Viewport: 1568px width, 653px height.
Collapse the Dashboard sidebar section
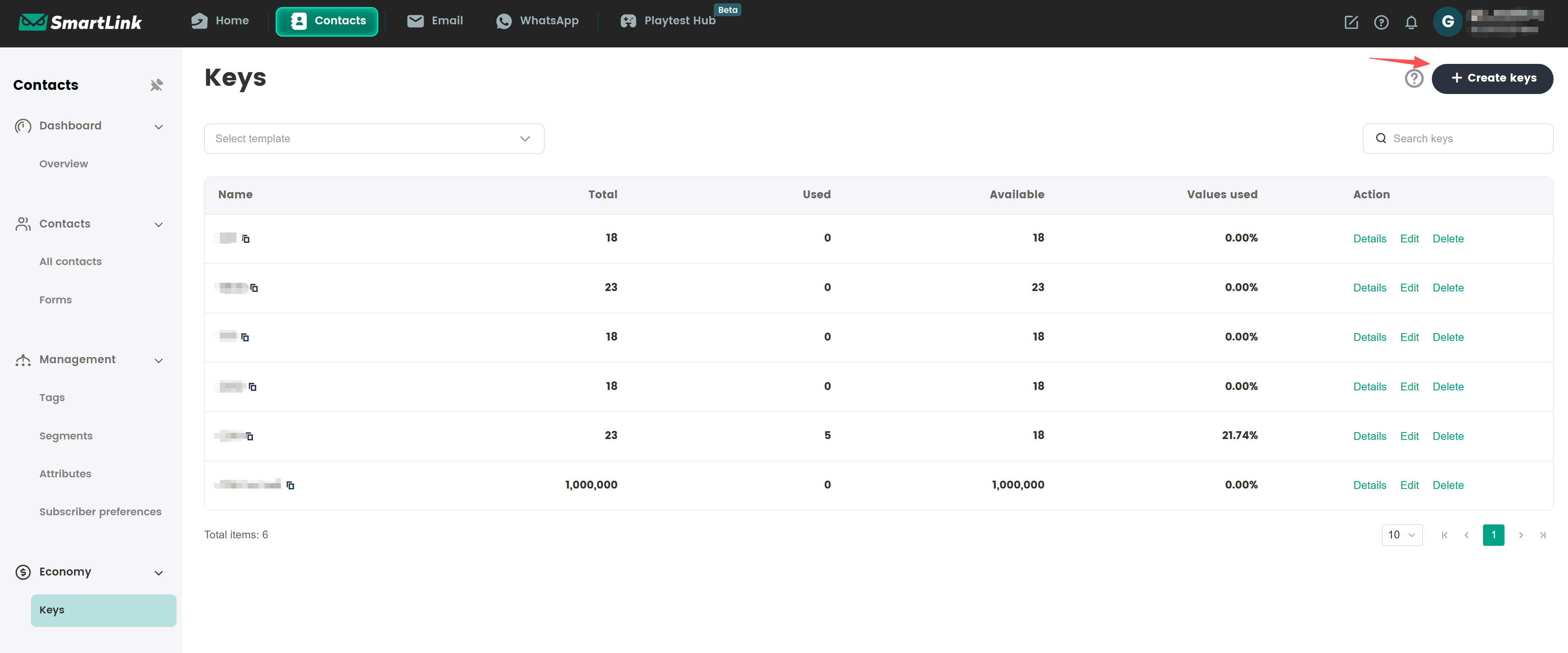[x=158, y=127]
